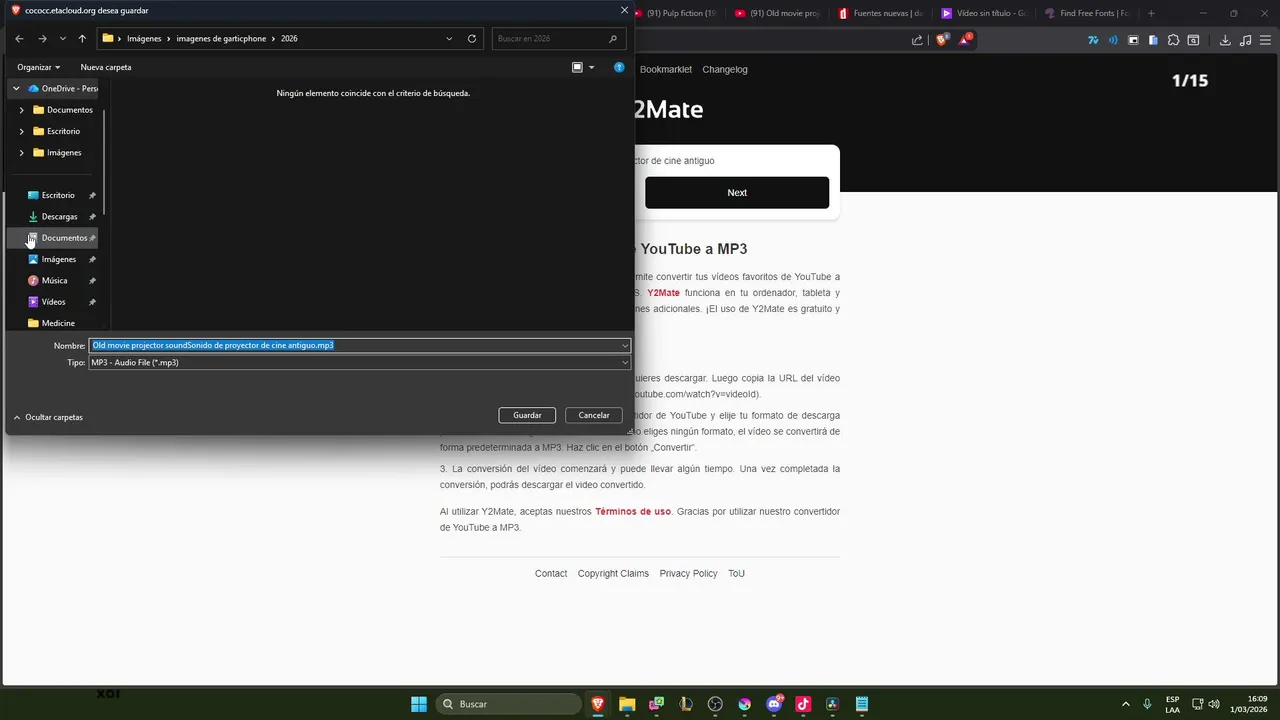Image resolution: width=1280 pixels, height=720 pixels.
Task: Go forward in the save dialog
Action: (42, 38)
